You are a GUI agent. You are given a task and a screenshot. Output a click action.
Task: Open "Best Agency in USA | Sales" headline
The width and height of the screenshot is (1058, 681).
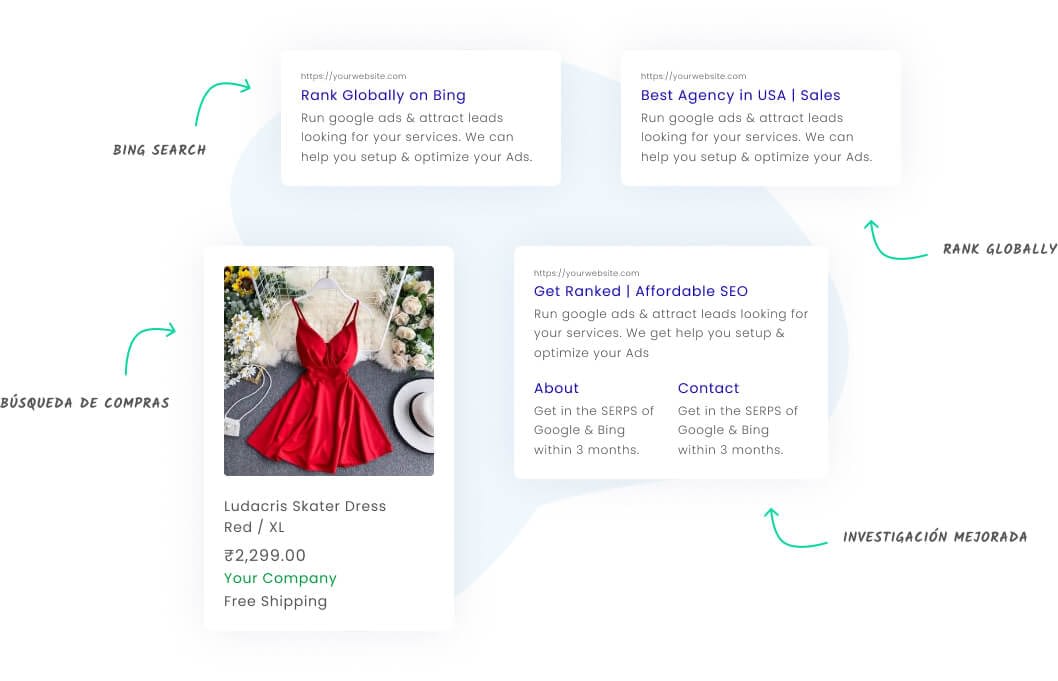[740, 95]
